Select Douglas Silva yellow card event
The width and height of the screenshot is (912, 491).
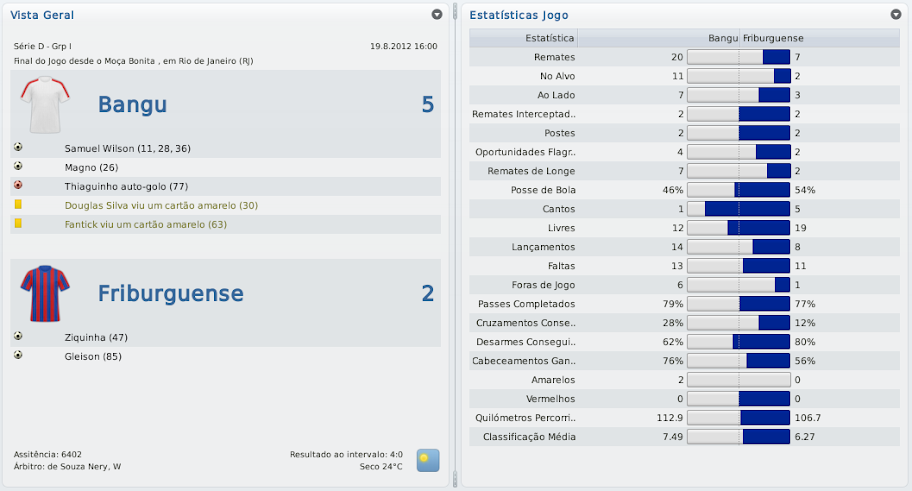161,205
